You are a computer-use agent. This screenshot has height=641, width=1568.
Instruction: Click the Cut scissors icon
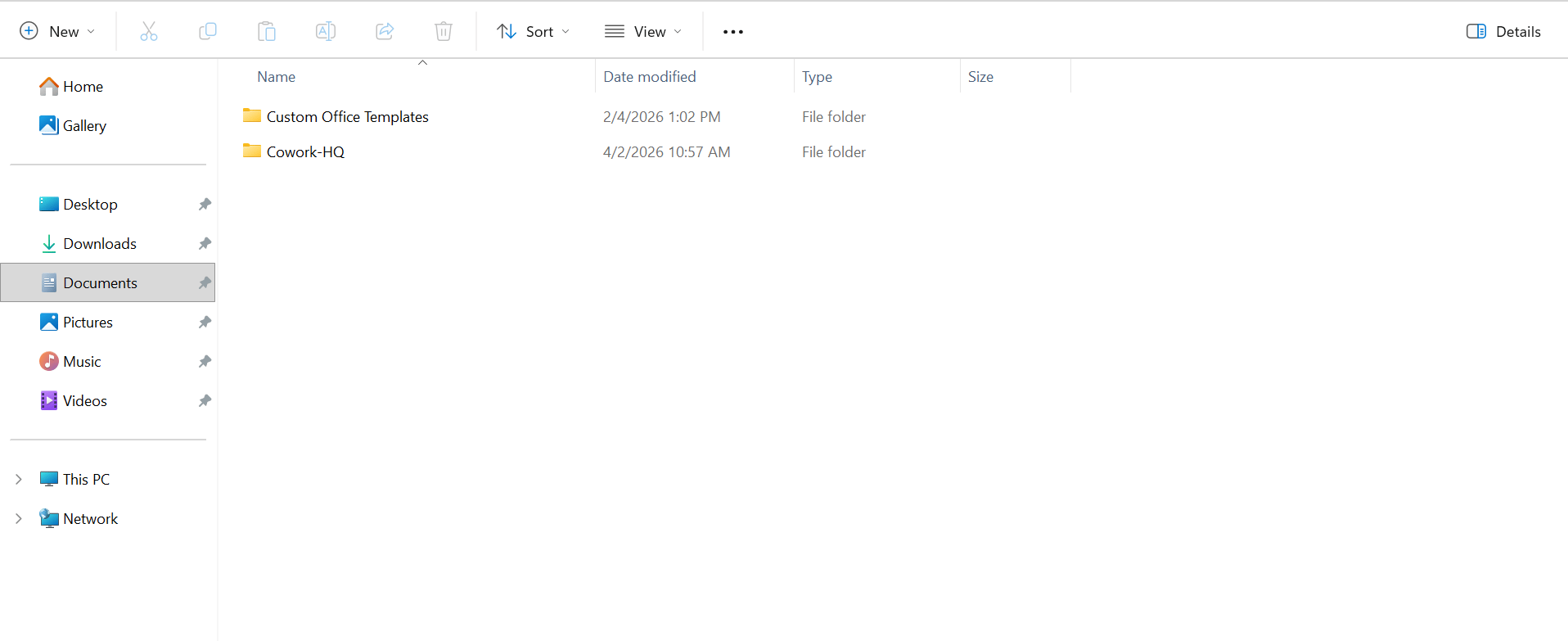coord(148,31)
